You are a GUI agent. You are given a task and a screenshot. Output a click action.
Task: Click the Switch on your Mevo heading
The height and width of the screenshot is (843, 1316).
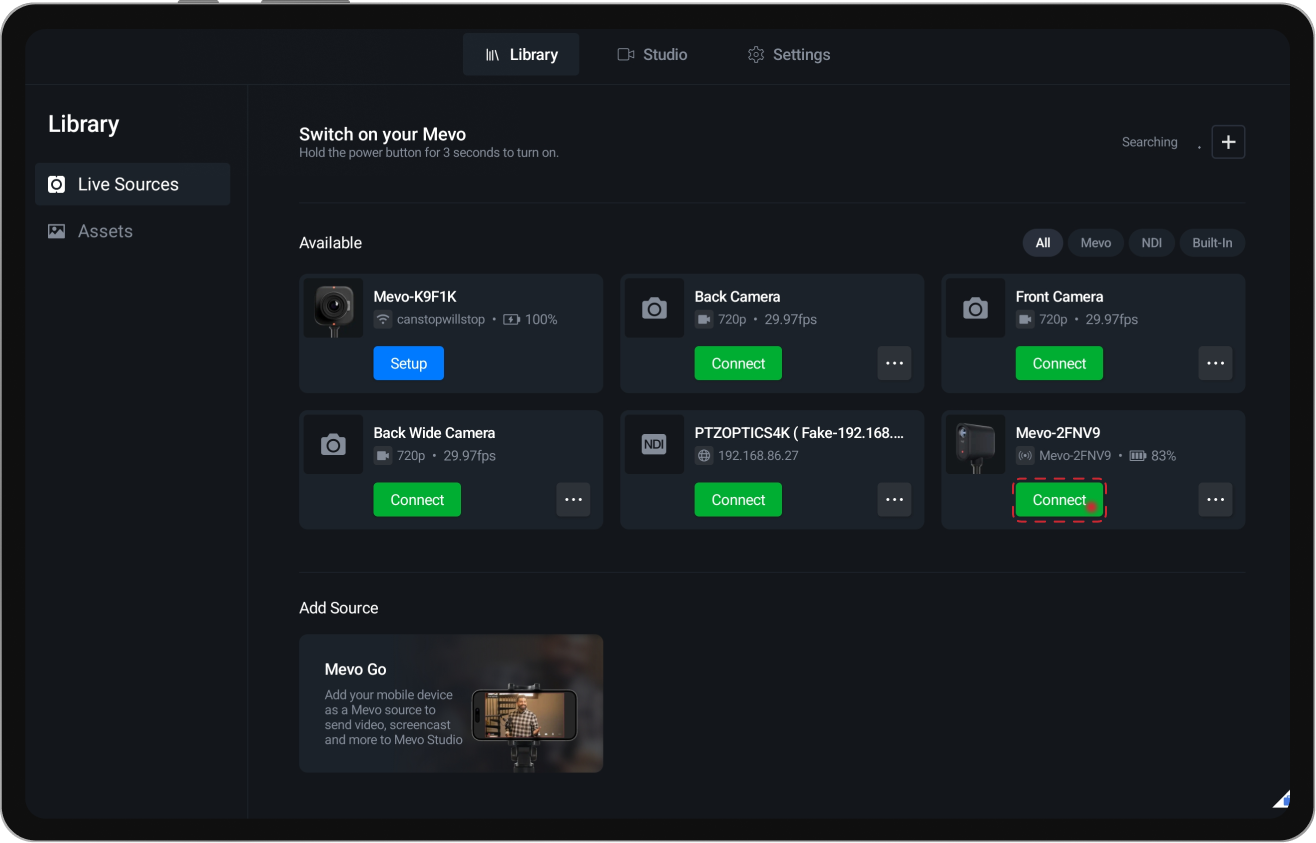tap(382, 134)
